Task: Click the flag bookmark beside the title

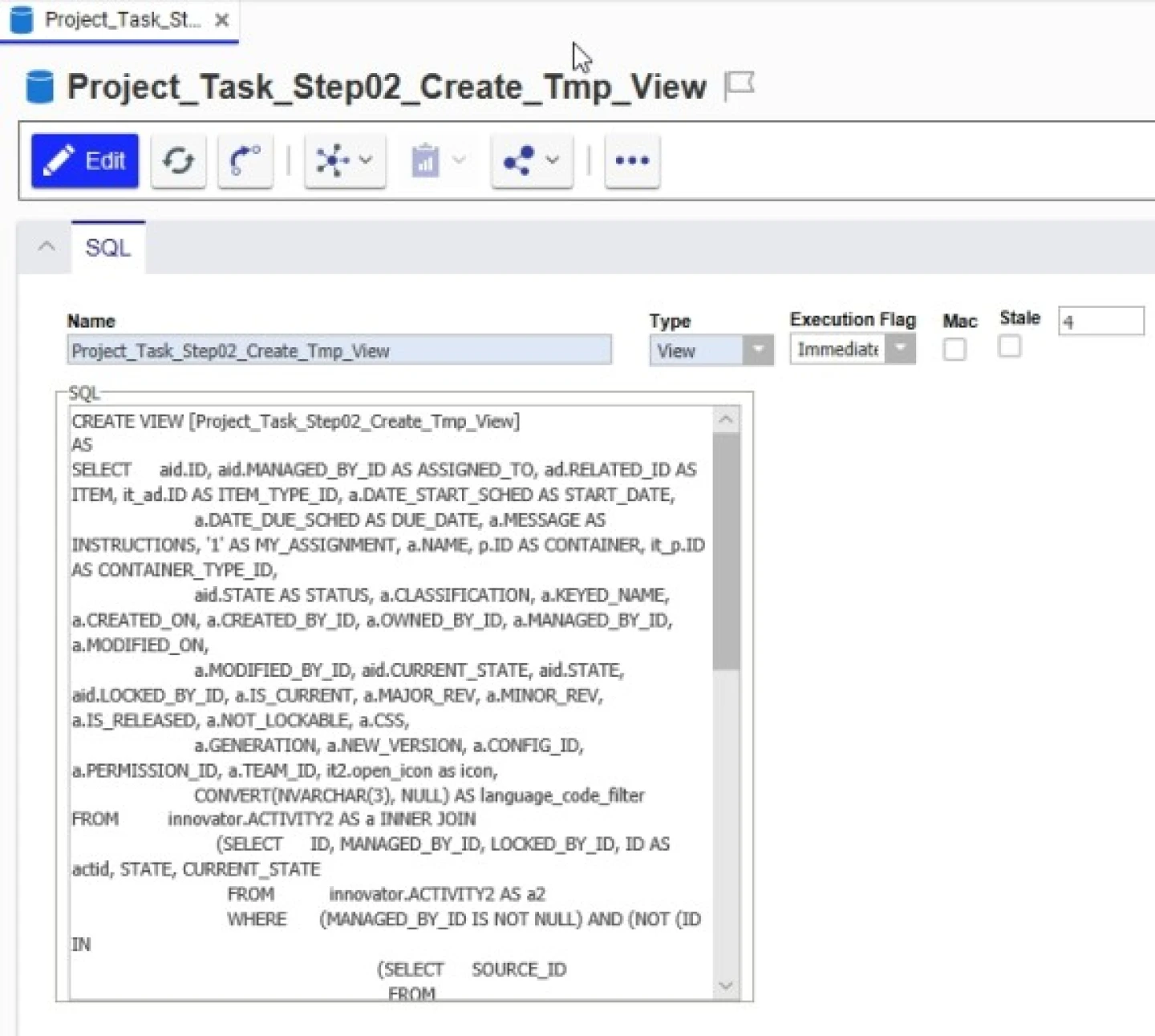Action: pyautogui.click(x=740, y=83)
